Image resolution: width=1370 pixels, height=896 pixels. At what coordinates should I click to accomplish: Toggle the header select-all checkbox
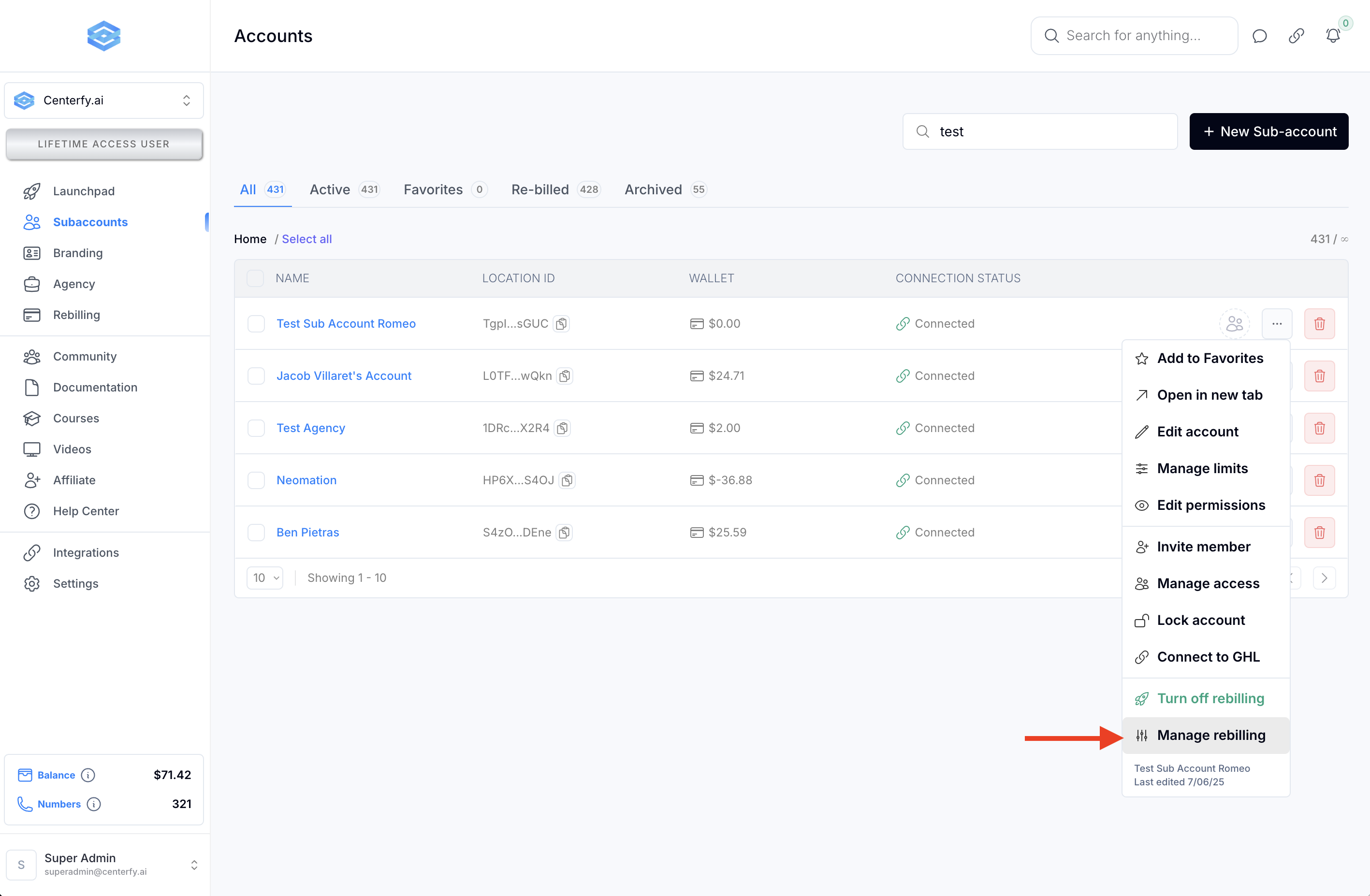point(255,278)
